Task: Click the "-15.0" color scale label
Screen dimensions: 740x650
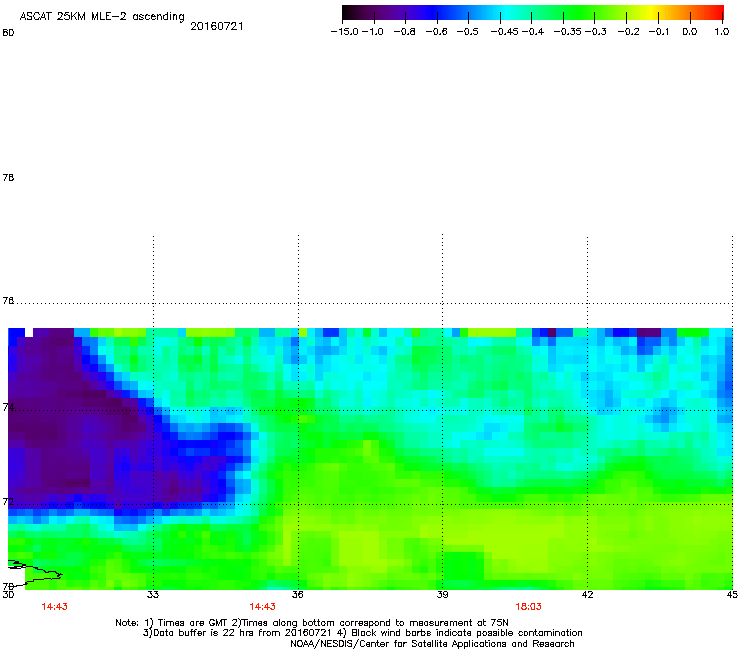Action: 345,32
